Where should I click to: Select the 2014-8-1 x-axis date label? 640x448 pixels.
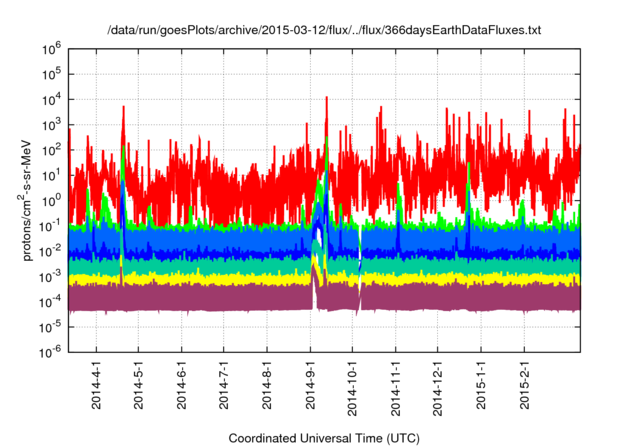pyautogui.click(x=267, y=385)
